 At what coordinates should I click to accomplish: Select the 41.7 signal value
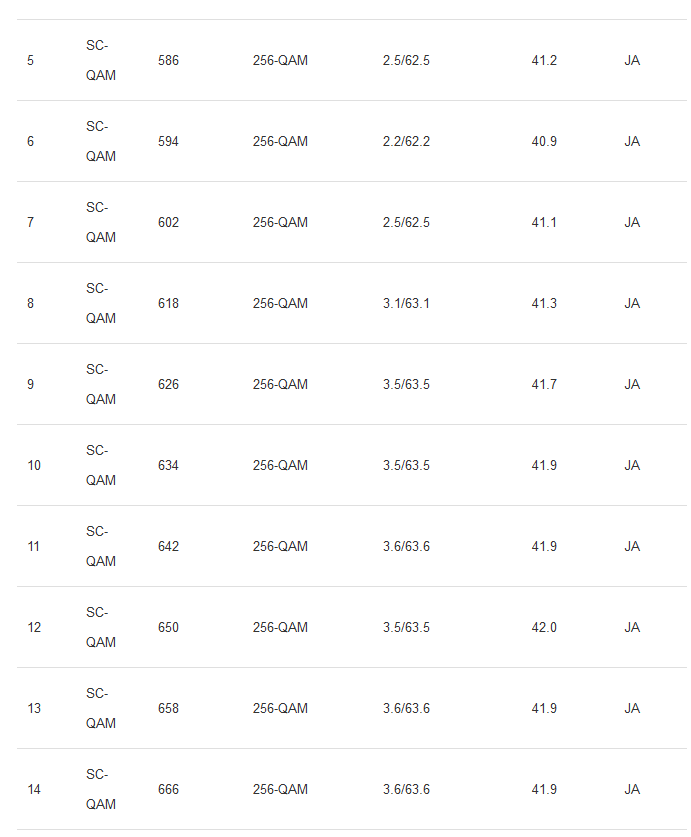(x=544, y=384)
